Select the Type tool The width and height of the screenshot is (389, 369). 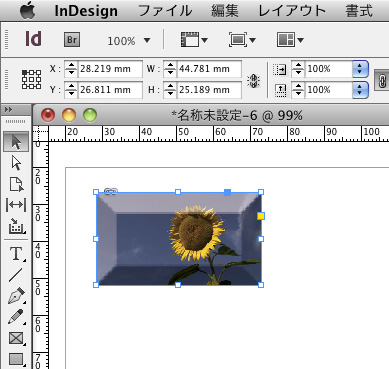click(x=16, y=254)
